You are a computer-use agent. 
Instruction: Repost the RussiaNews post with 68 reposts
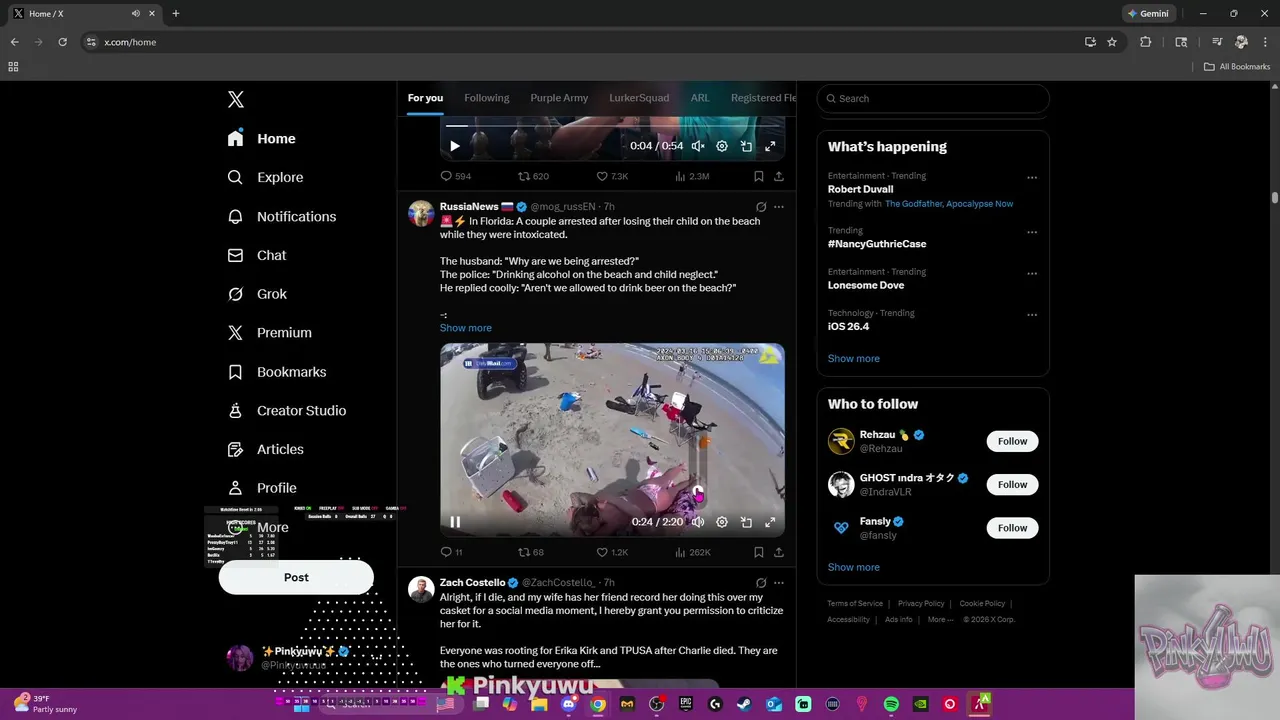coord(531,552)
